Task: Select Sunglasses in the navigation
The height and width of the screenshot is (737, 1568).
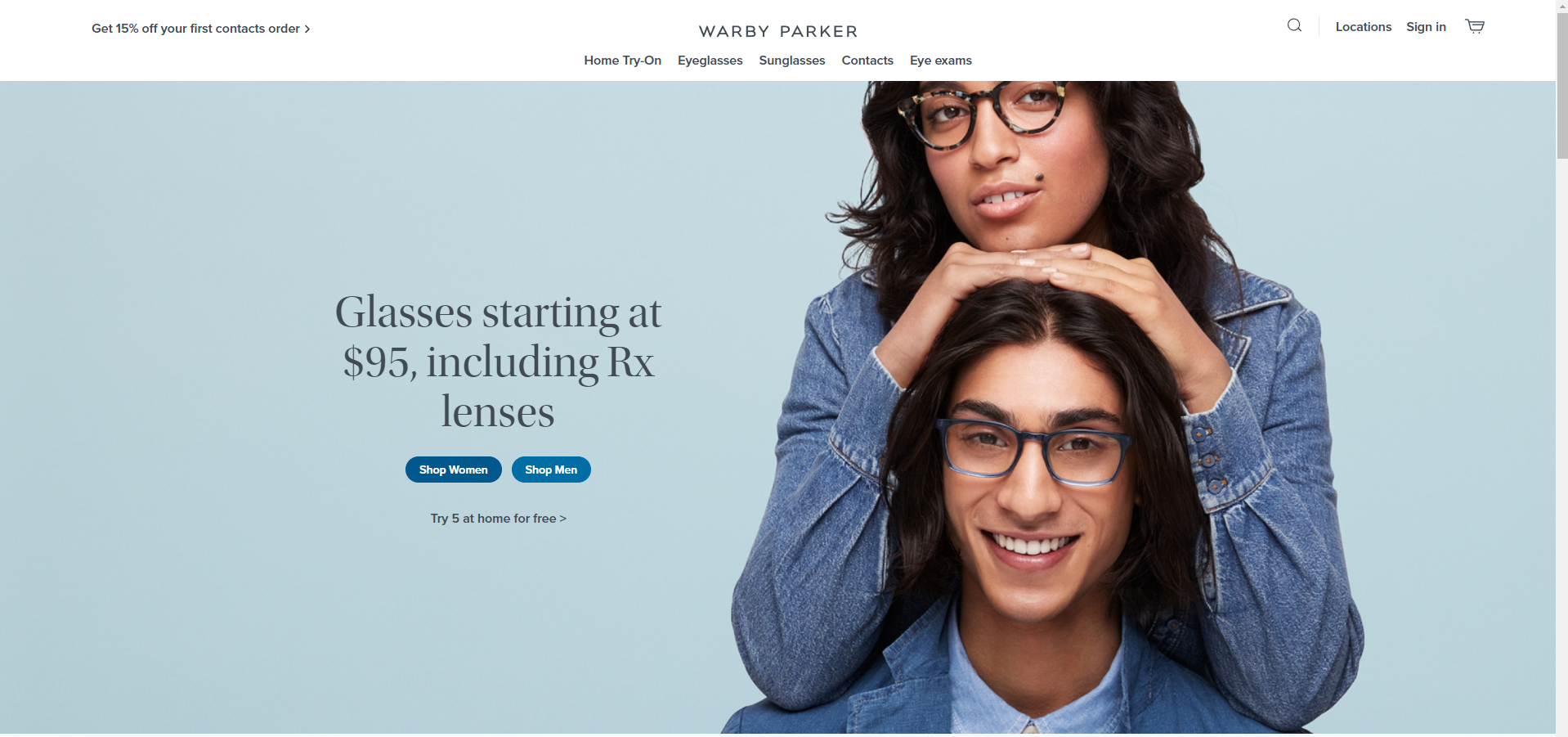Action: coord(791,61)
